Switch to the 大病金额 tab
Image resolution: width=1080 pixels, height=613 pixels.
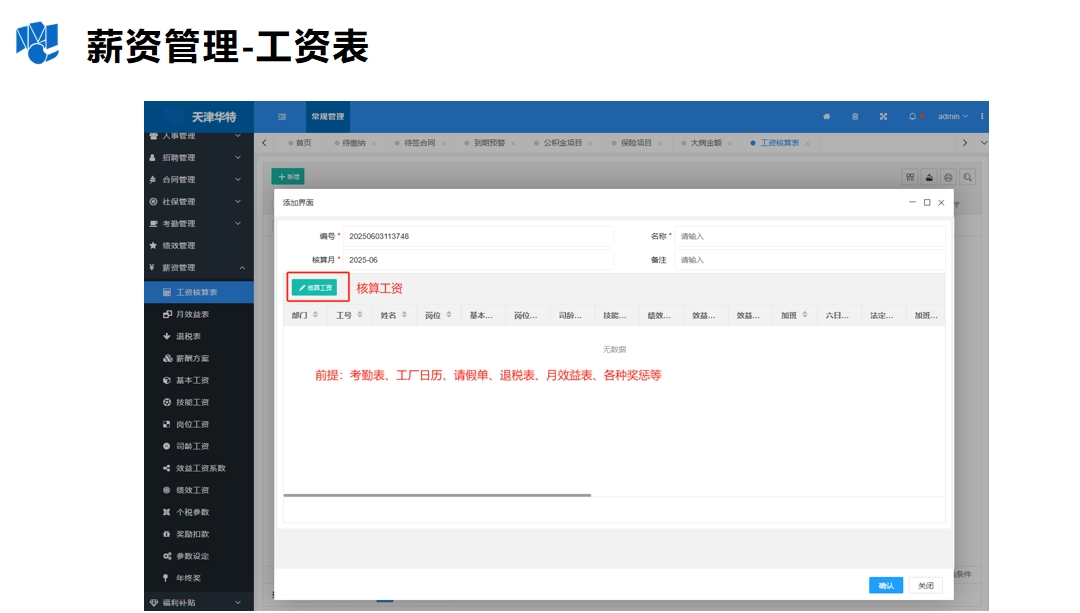pos(705,143)
